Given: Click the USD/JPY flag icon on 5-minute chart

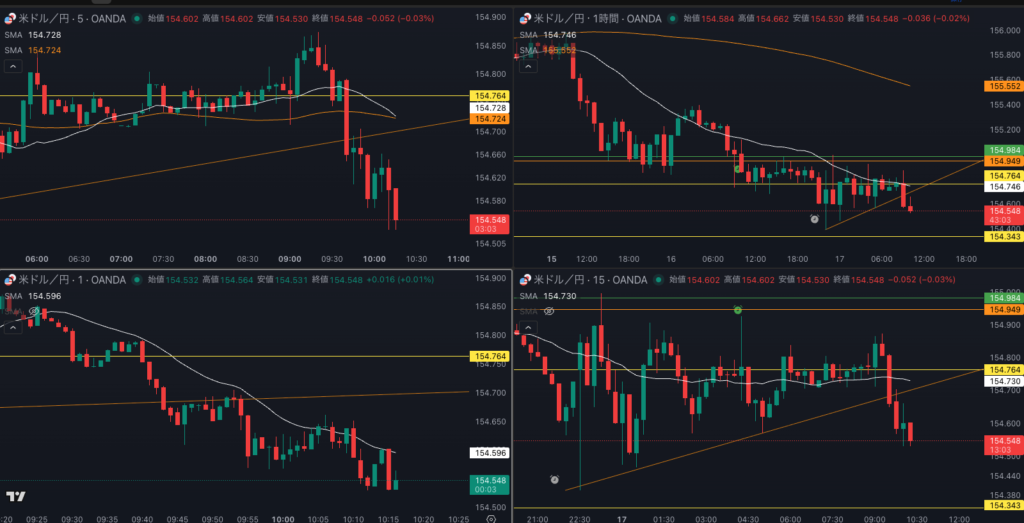Looking at the screenshot, I should pos(9,18).
